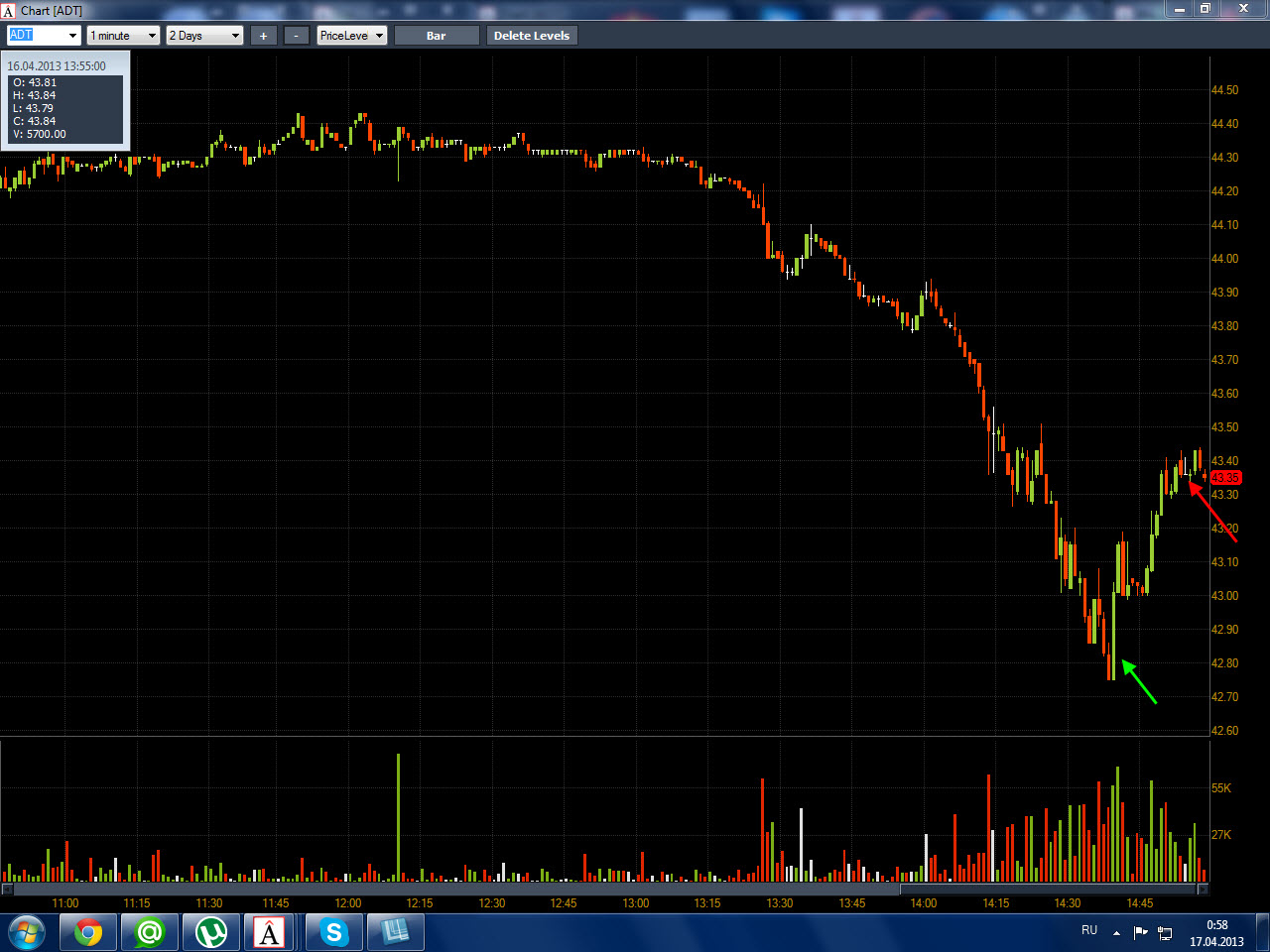Open Skype from the taskbar

tap(334, 932)
